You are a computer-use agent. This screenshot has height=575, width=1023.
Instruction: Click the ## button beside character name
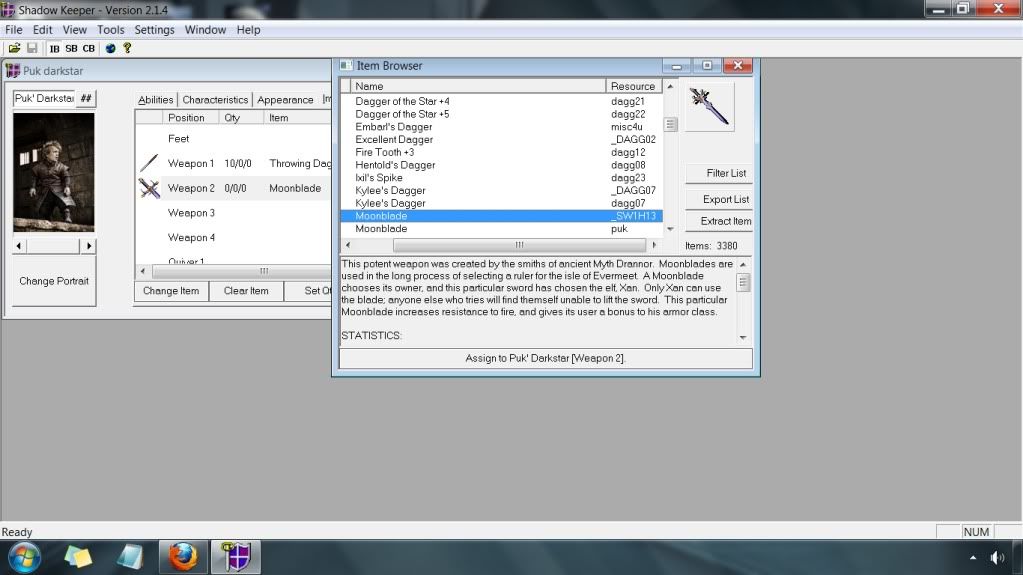pyautogui.click(x=87, y=98)
